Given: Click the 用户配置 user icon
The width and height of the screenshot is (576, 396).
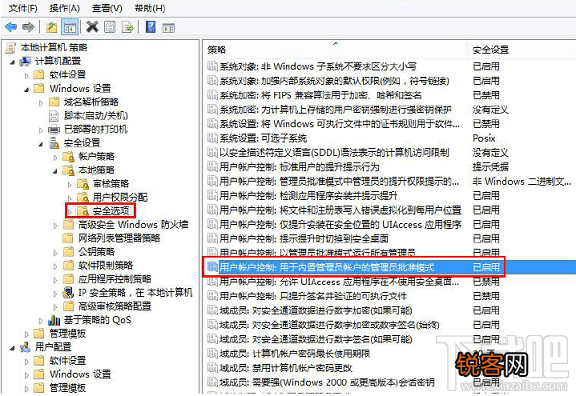Looking at the screenshot, I should [x=25, y=347].
